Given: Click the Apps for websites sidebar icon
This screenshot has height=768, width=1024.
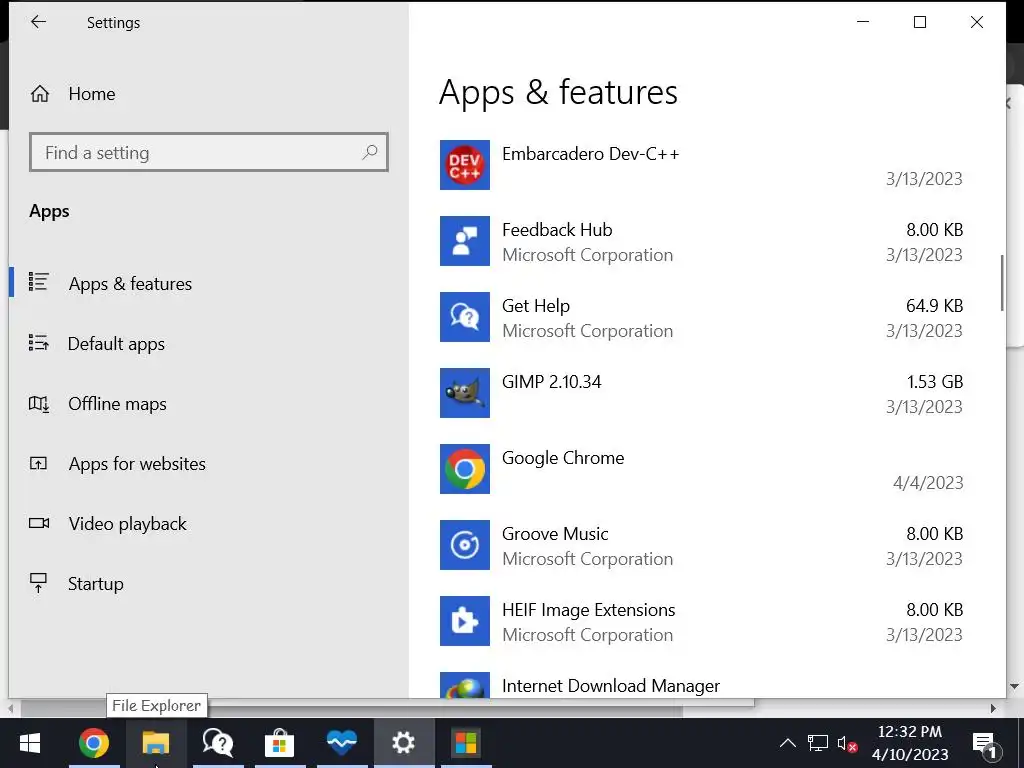Looking at the screenshot, I should point(39,464).
